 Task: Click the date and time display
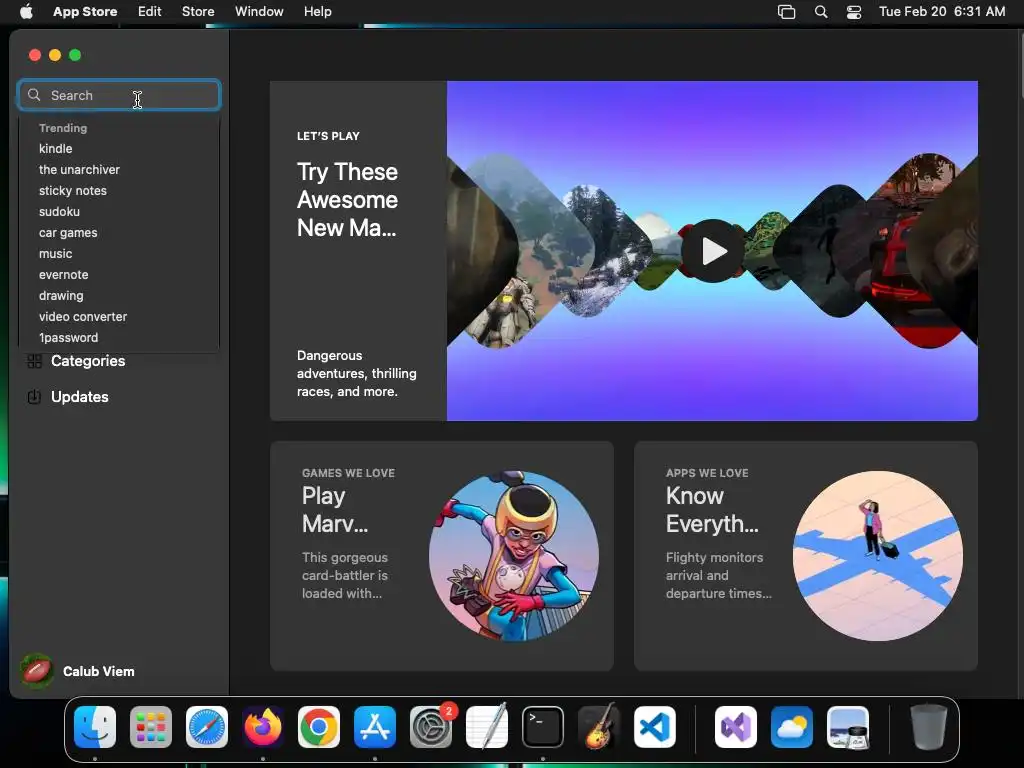point(942,11)
